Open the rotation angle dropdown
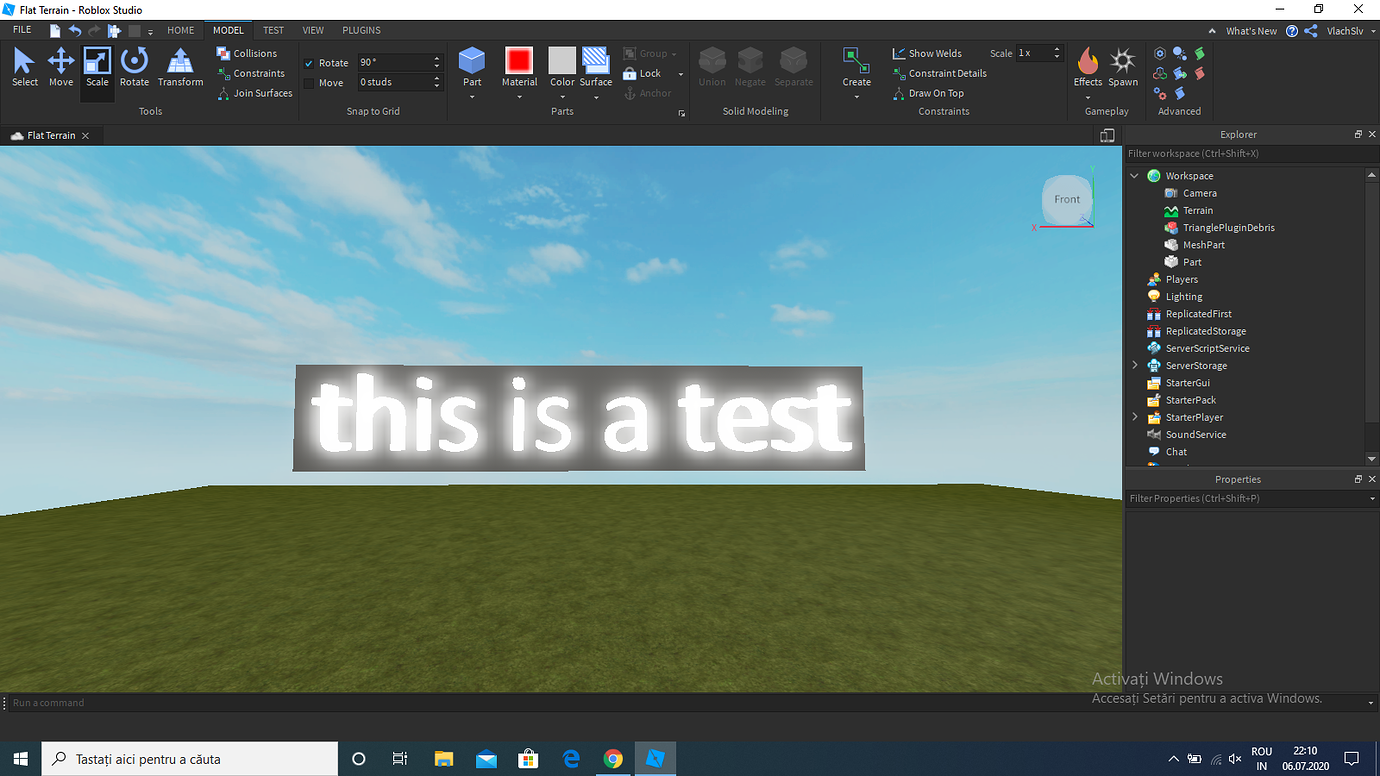 click(435, 62)
